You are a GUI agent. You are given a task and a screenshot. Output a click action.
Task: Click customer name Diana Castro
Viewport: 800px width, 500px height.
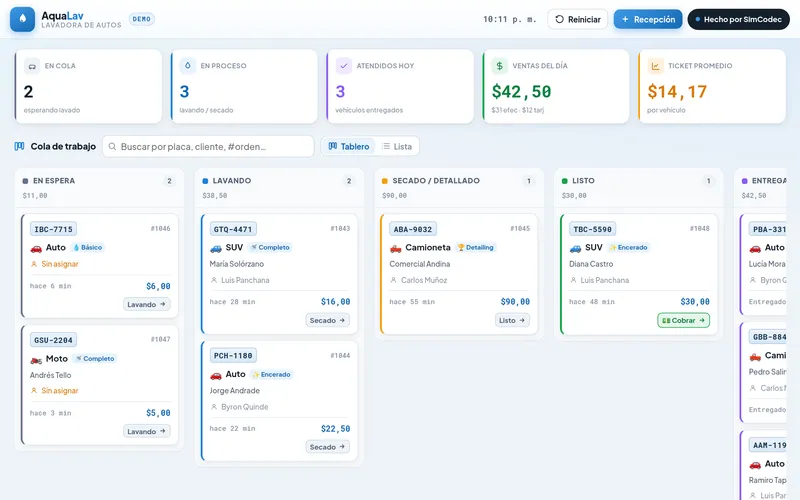[x=591, y=264]
